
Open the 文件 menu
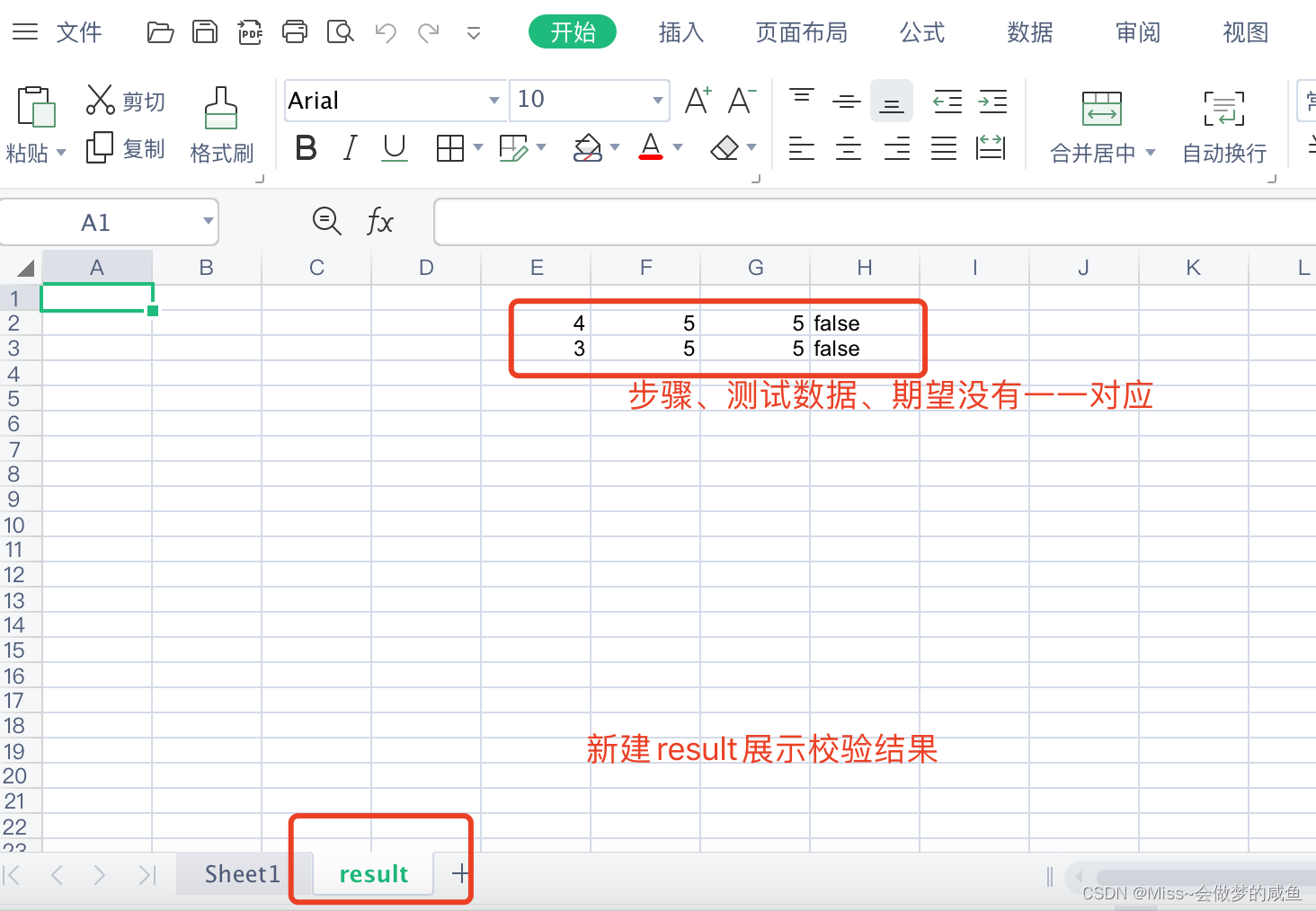(79, 32)
